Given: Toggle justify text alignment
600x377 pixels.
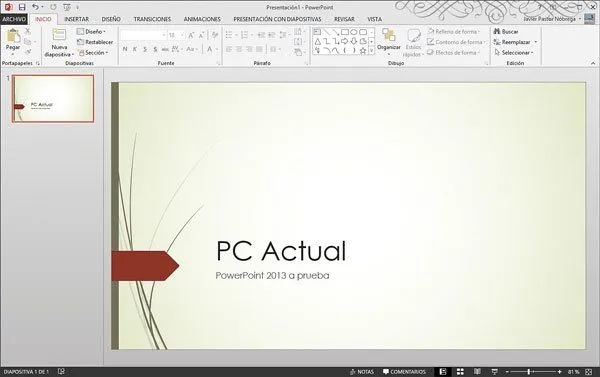Looking at the screenshot, I should pyautogui.click(x=259, y=49).
